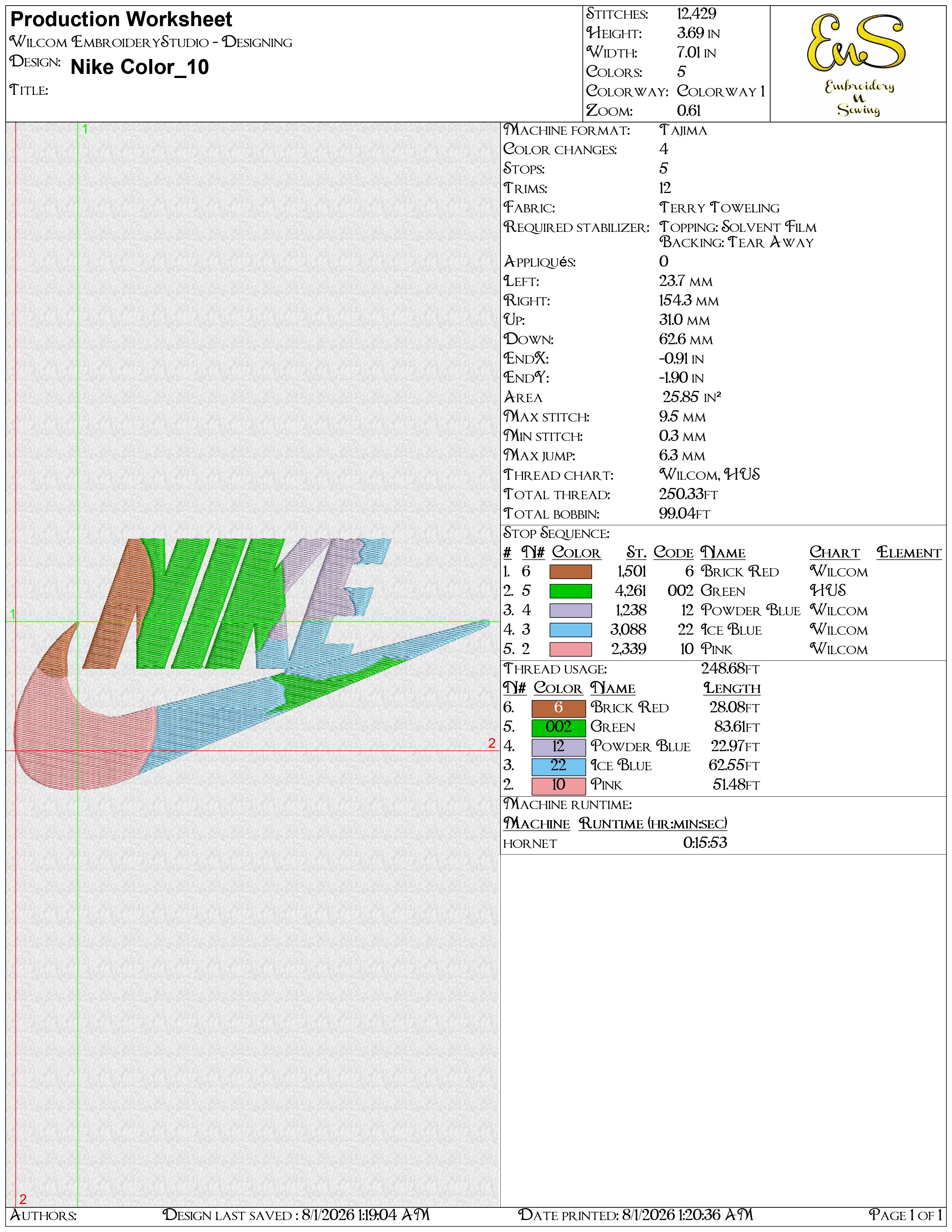Image resolution: width=952 pixels, height=1232 pixels.
Task: Click the Right value "154.3 mm"
Action: [x=689, y=301]
